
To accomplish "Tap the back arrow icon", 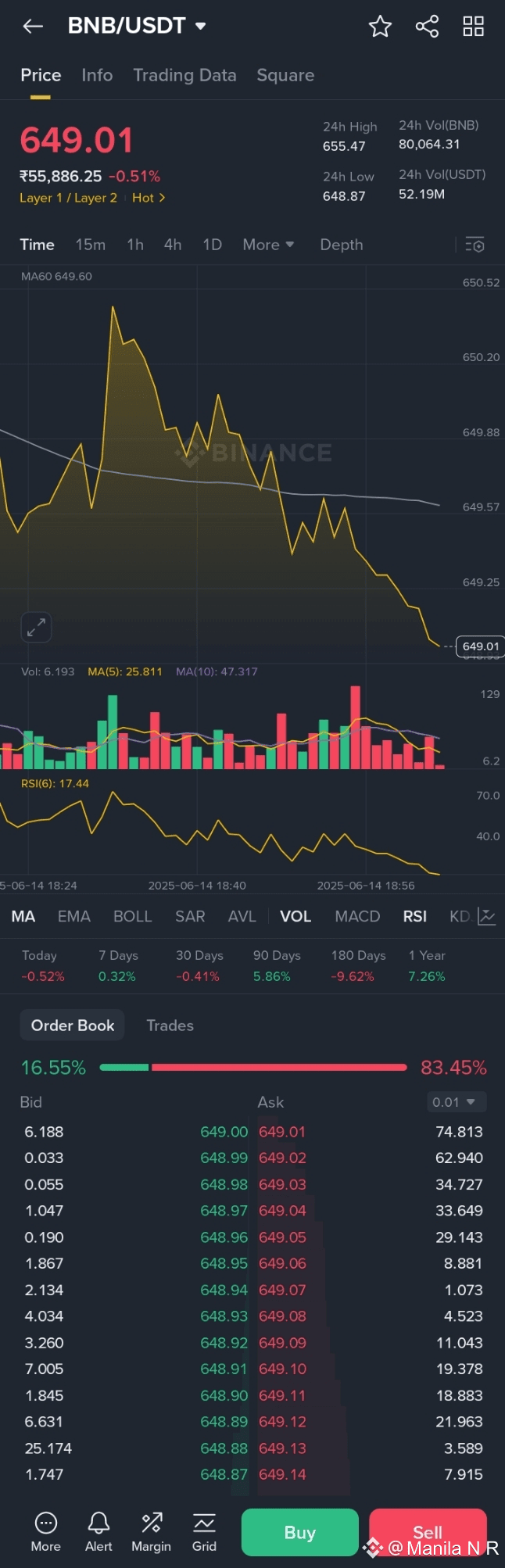I will (x=33, y=27).
